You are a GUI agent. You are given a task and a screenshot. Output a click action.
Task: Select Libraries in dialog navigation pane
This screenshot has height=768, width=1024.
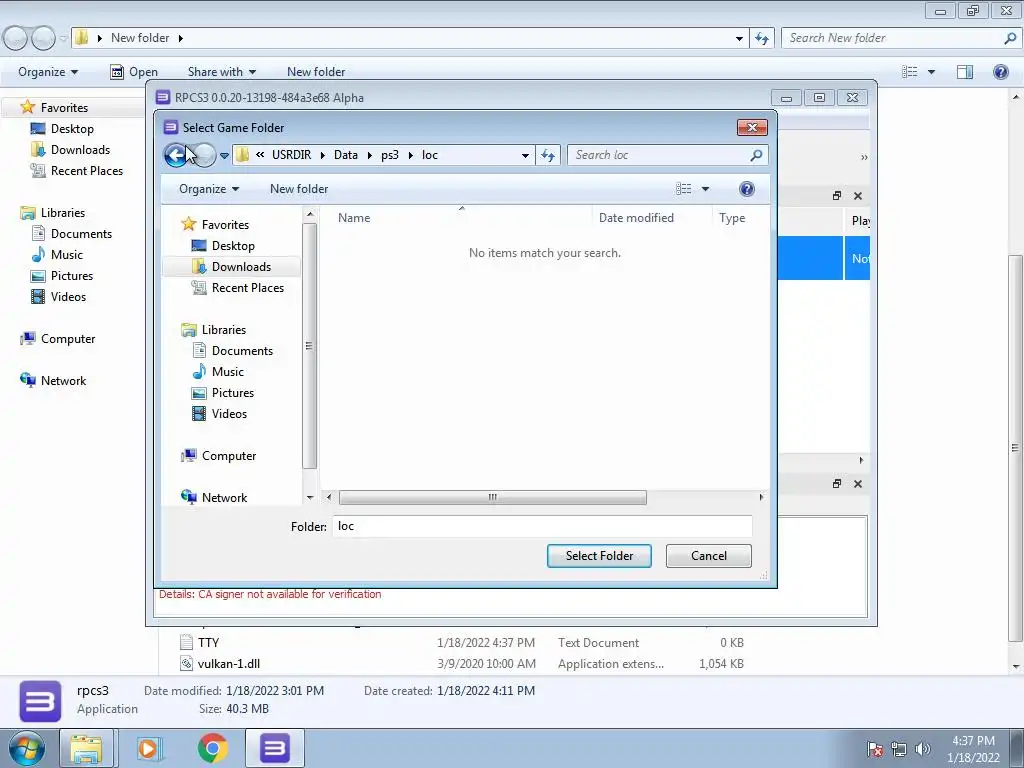(x=223, y=330)
